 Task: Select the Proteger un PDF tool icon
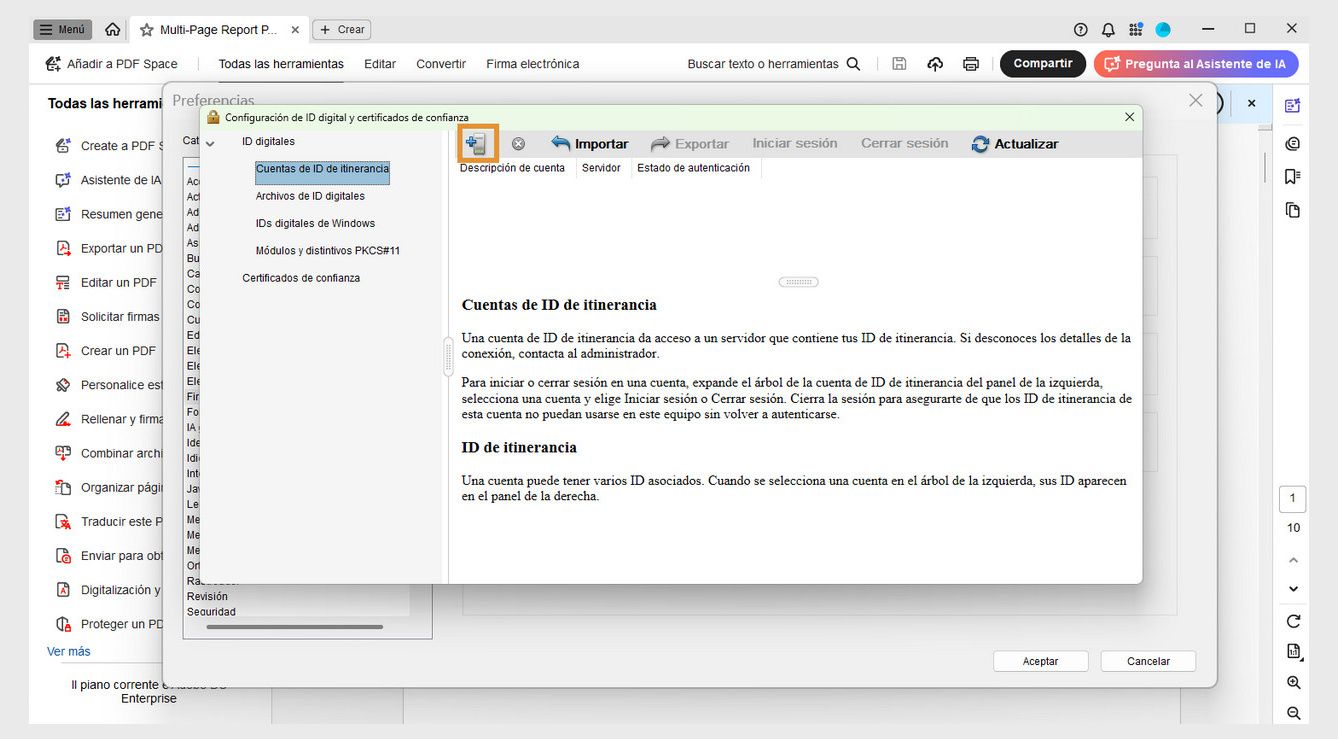[62, 623]
